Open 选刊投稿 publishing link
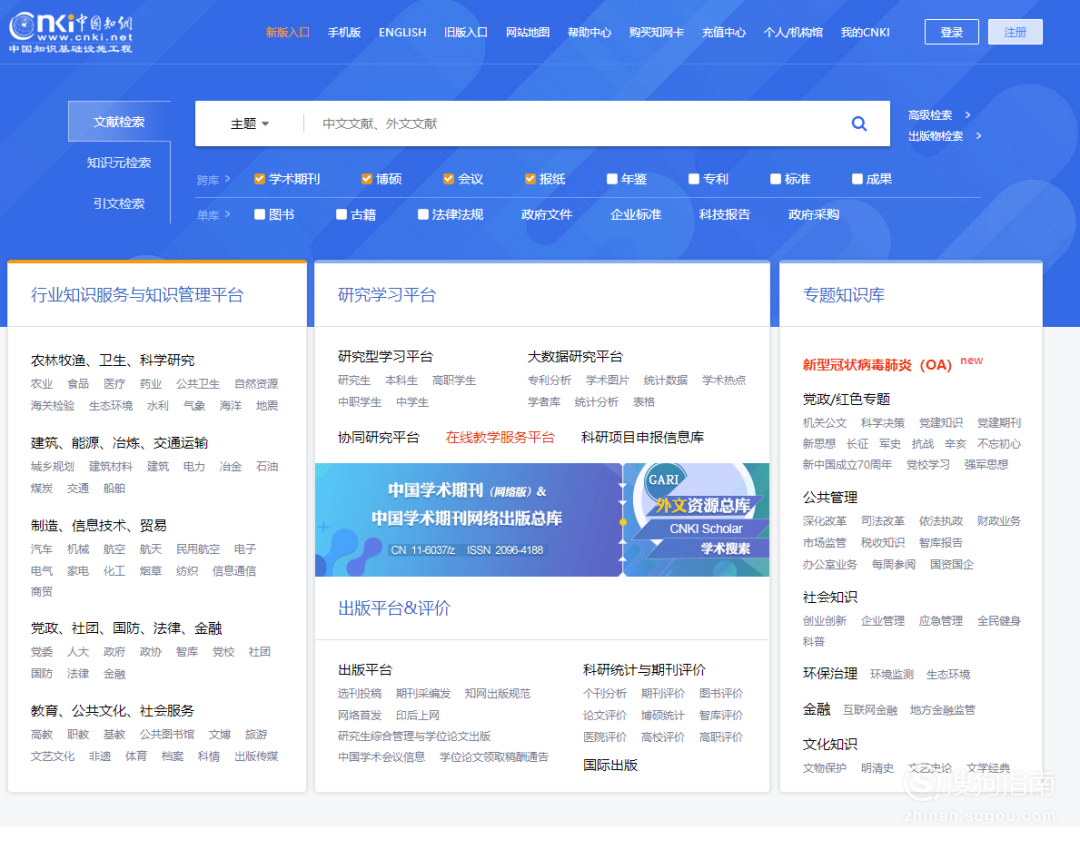 pos(360,694)
